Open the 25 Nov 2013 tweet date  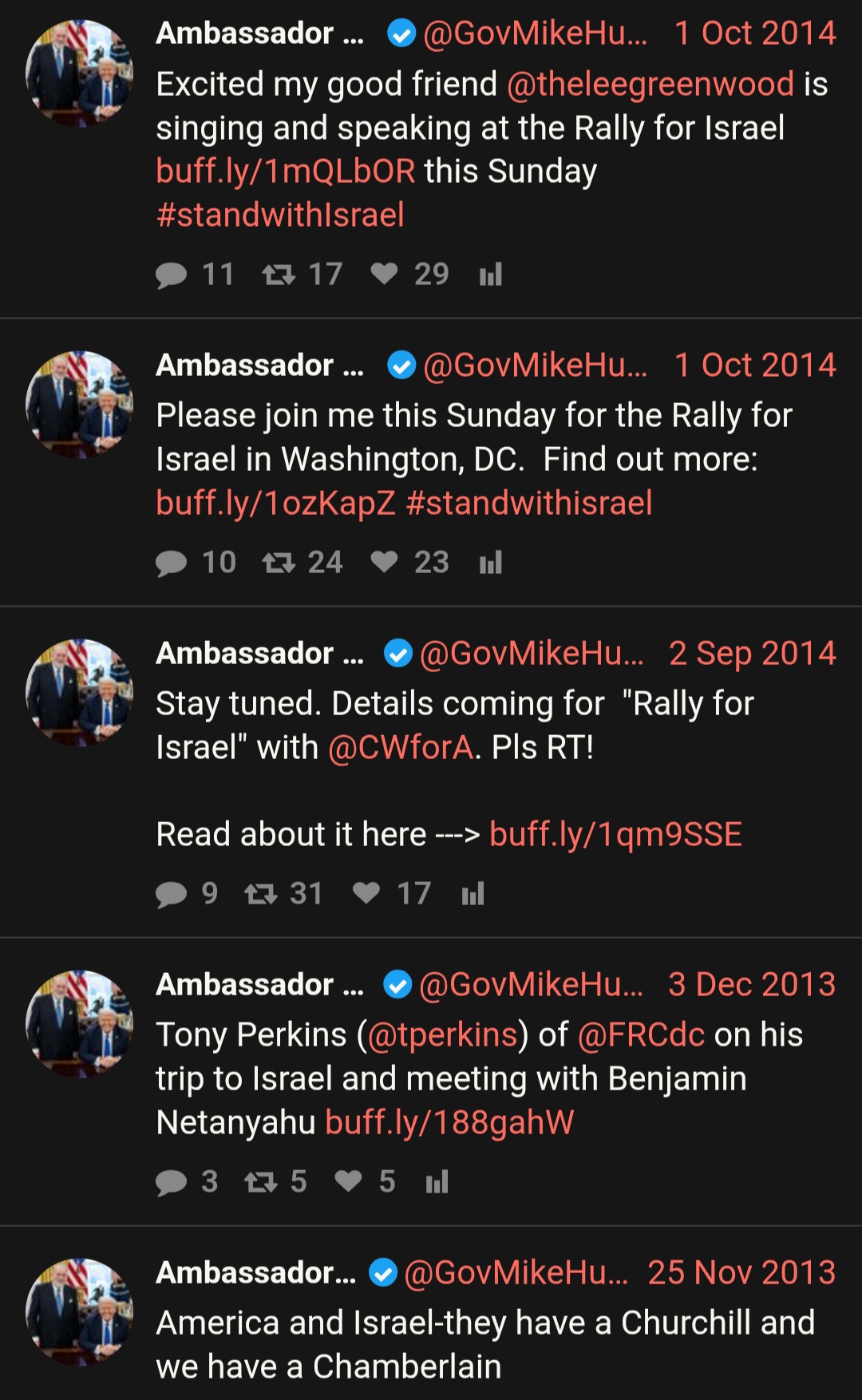pos(741,1272)
